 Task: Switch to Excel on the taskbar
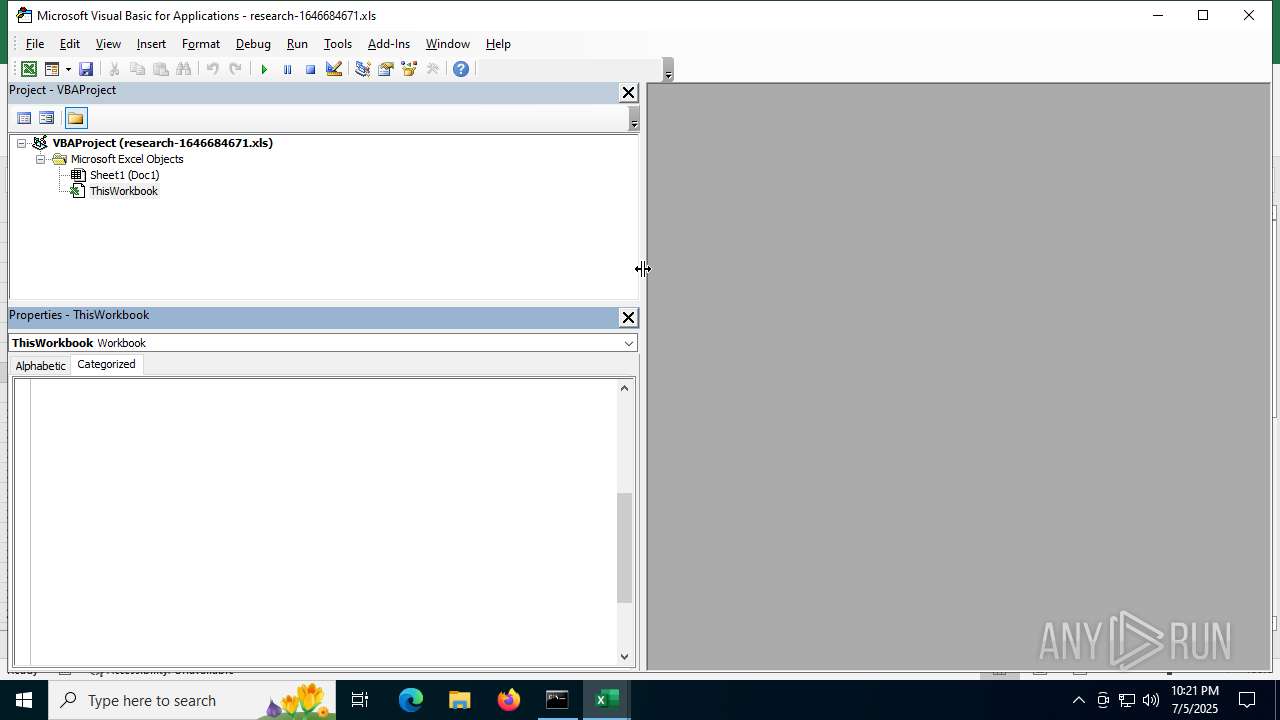[x=606, y=700]
